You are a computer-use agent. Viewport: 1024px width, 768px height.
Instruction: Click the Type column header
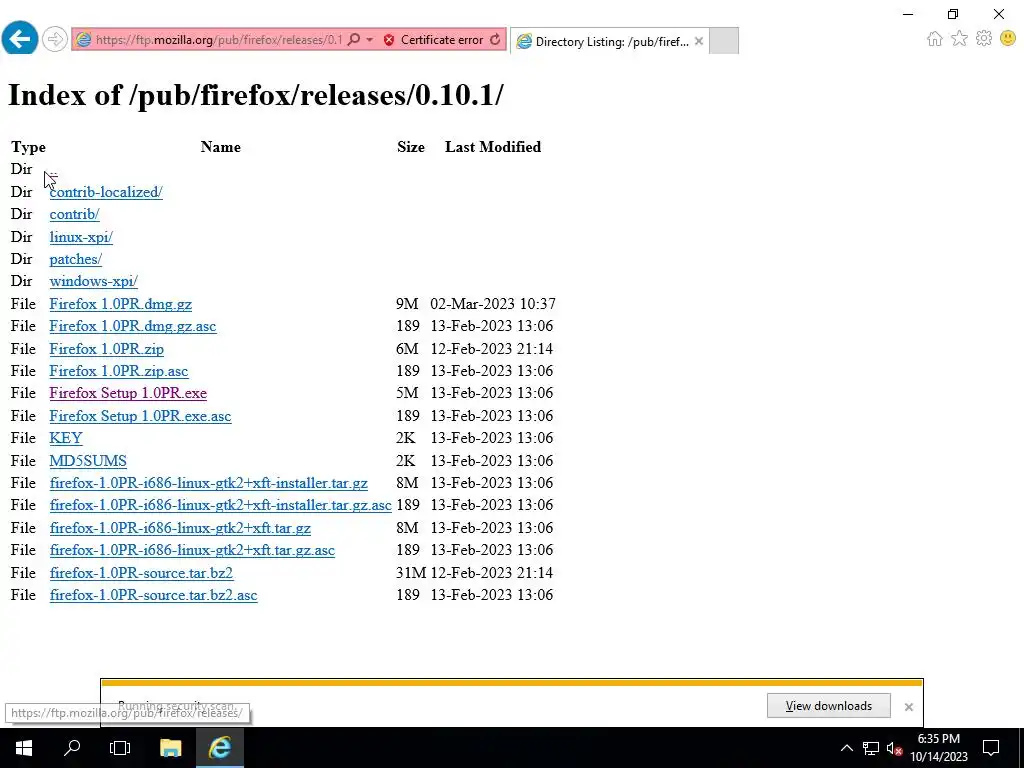(x=28, y=148)
